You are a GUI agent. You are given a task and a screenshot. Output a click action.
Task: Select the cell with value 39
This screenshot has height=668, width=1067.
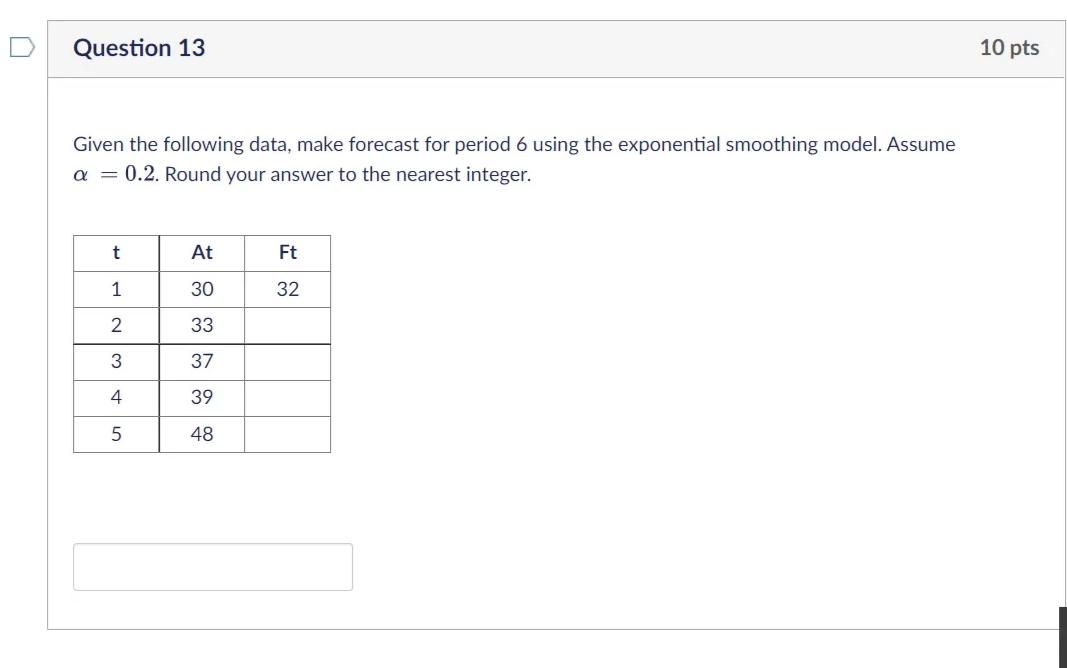pyautogui.click(x=201, y=398)
